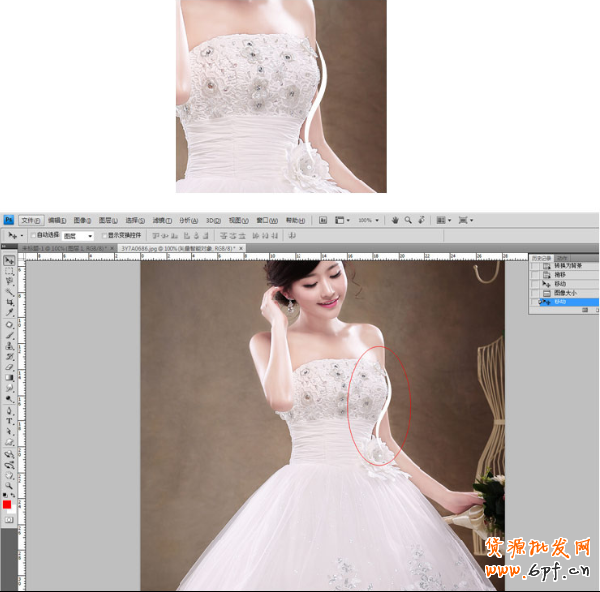Select the 转换为智能对象 history state
This screenshot has height=592, width=600.
pos(567,266)
